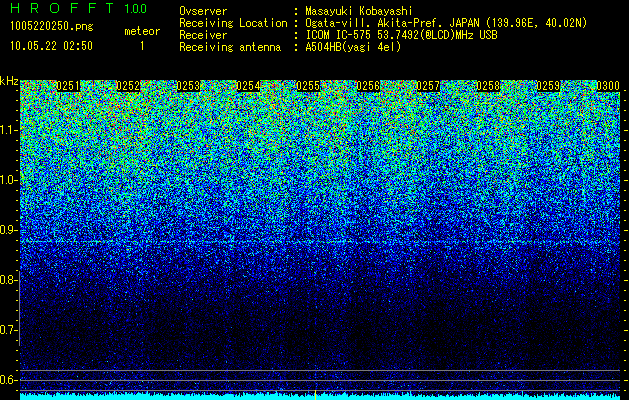Click the observer name Masayuki Kobayashi
Image resolution: width=629 pixels, height=400 pixels.
pyautogui.click(x=359, y=11)
